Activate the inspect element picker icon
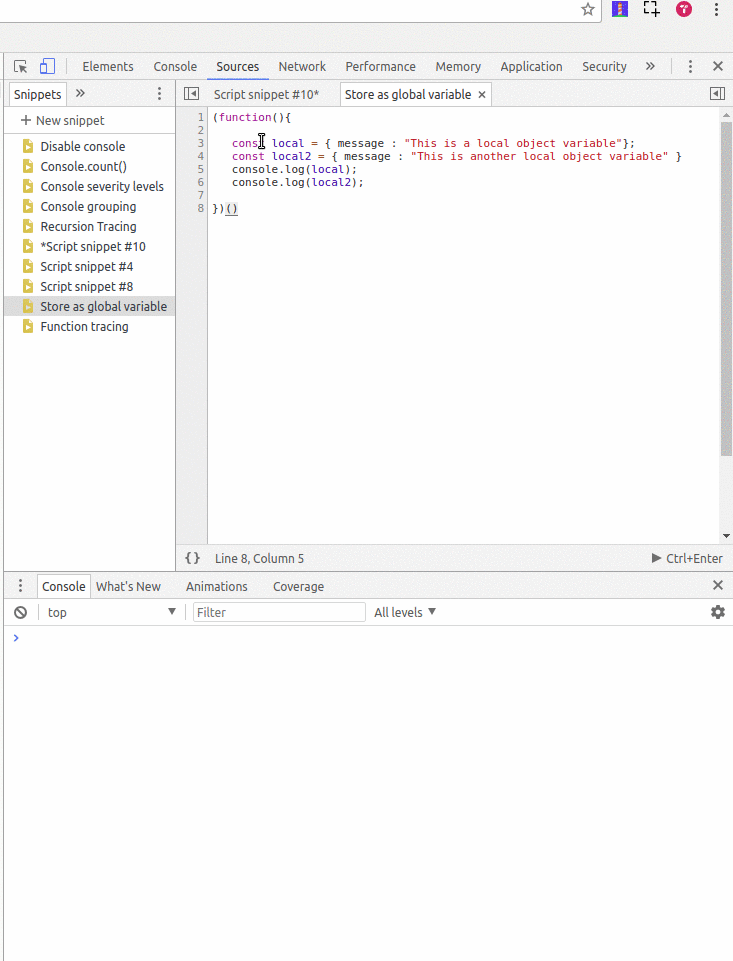 click(20, 66)
